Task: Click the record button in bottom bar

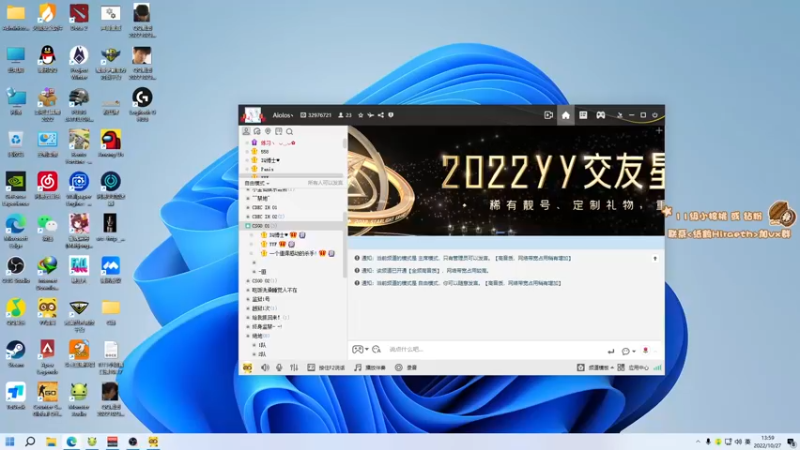Action: coord(406,367)
